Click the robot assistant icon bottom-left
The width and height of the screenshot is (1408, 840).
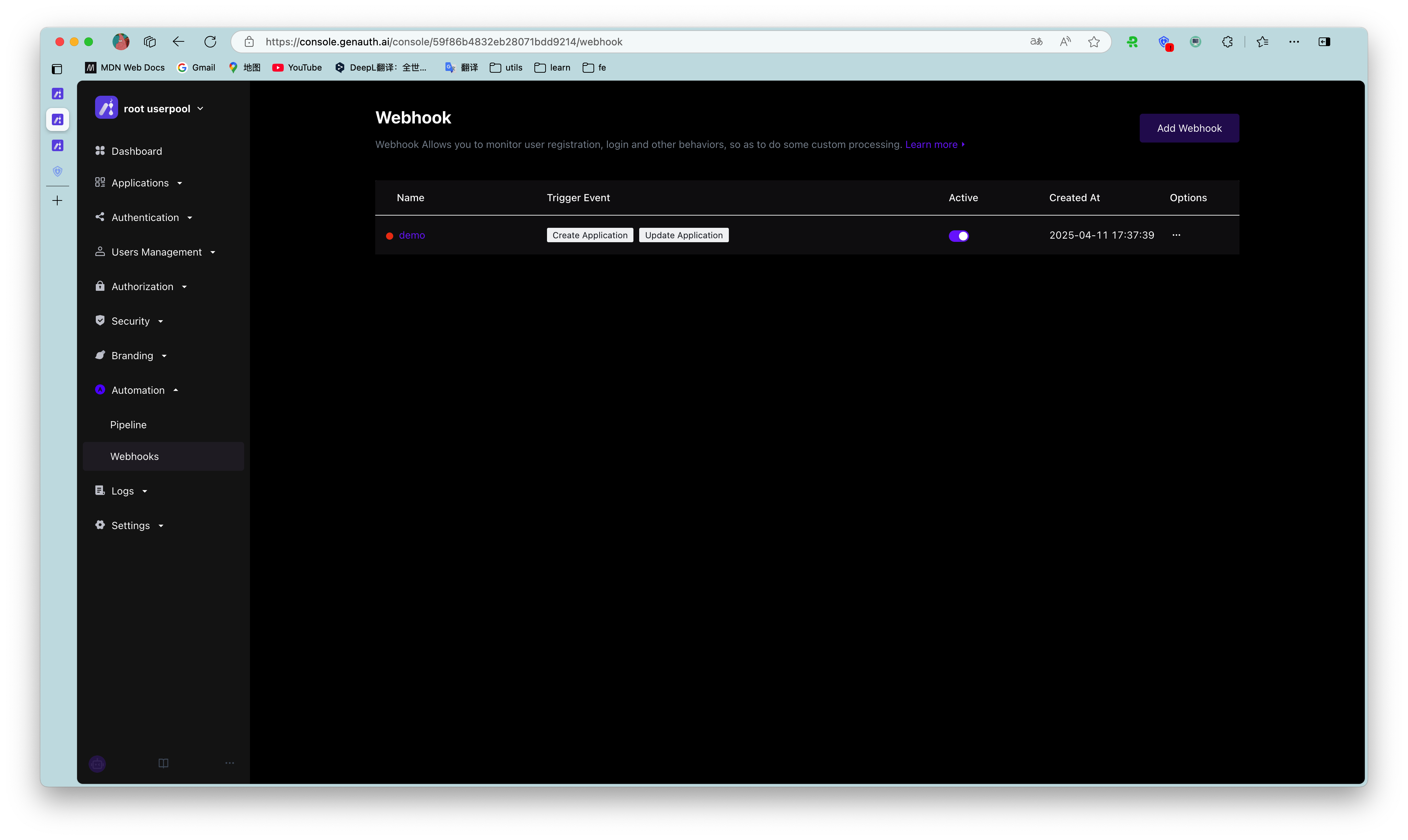tap(98, 764)
